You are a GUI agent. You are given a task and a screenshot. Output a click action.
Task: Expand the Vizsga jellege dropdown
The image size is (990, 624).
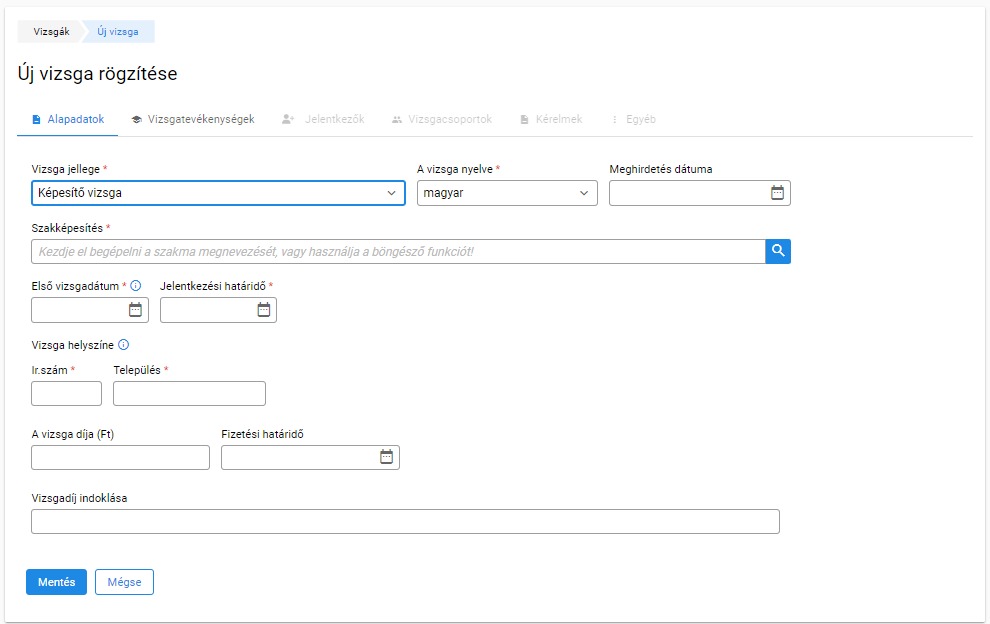tap(218, 193)
